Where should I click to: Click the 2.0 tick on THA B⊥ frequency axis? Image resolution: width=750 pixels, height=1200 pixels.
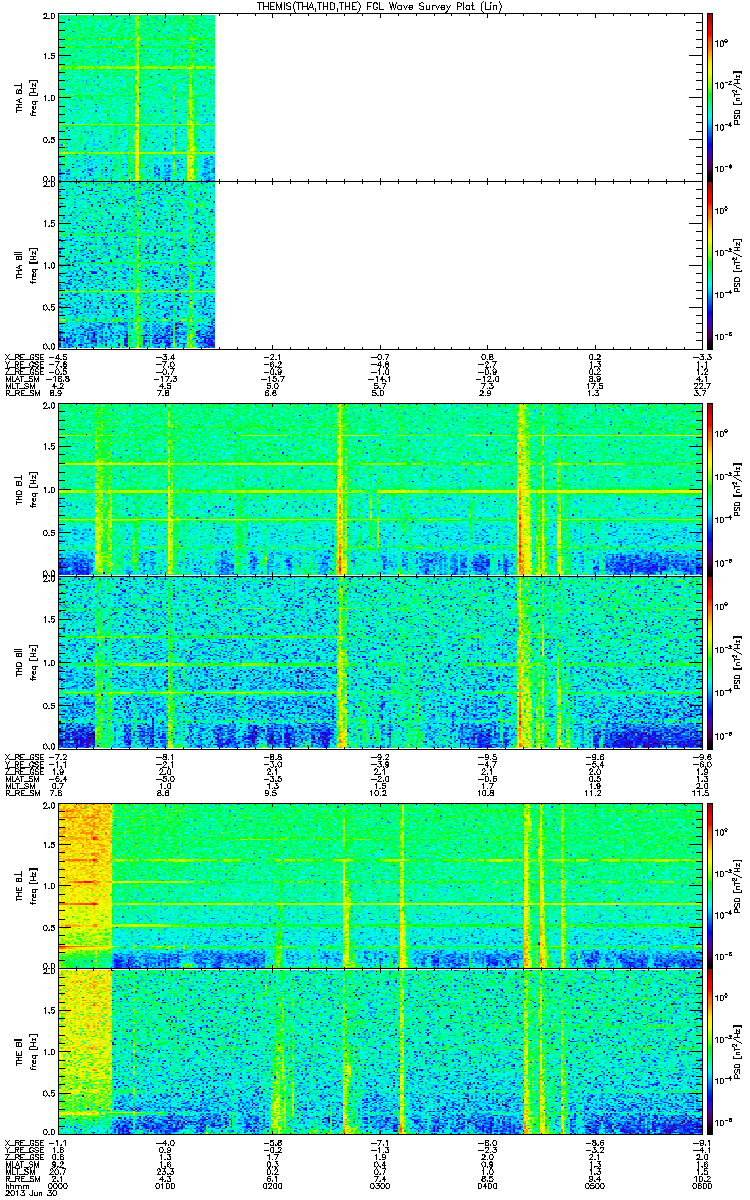coord(49,18)
